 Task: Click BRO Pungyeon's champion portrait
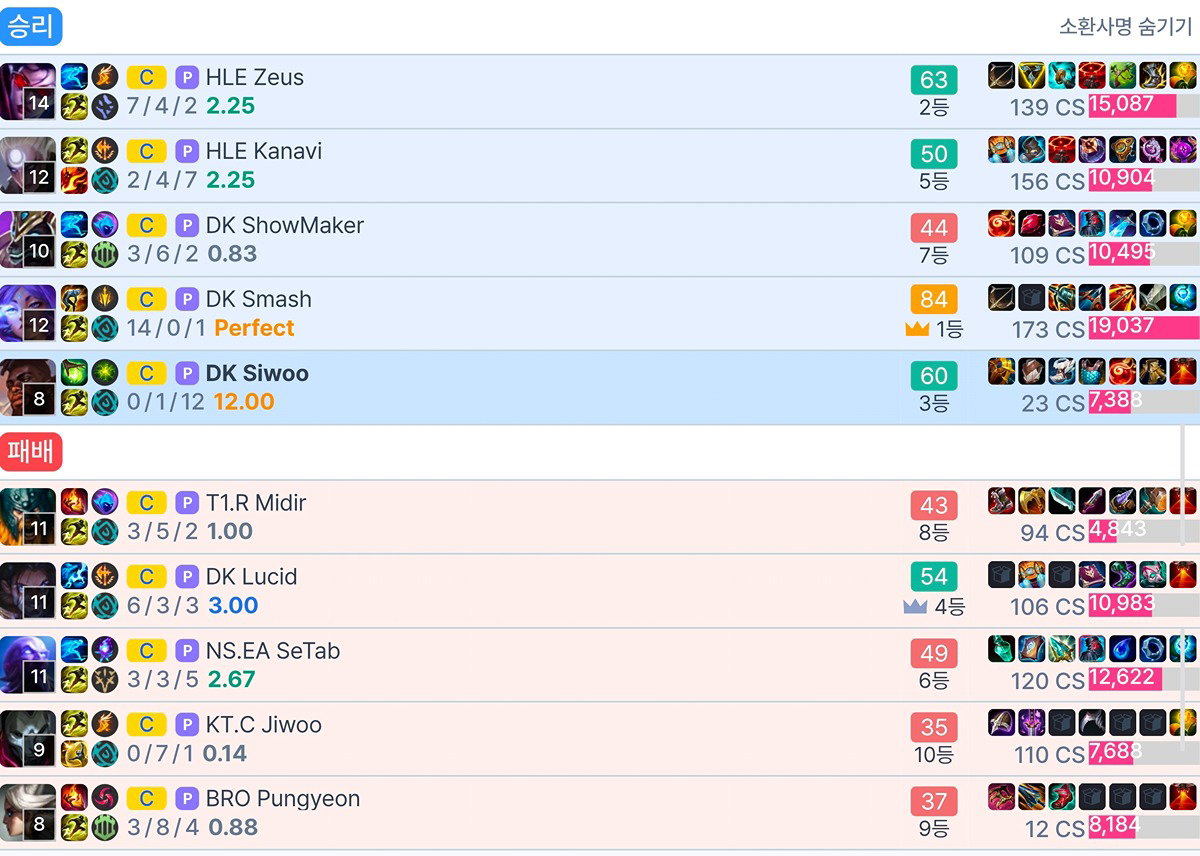(x=28, y=813)
